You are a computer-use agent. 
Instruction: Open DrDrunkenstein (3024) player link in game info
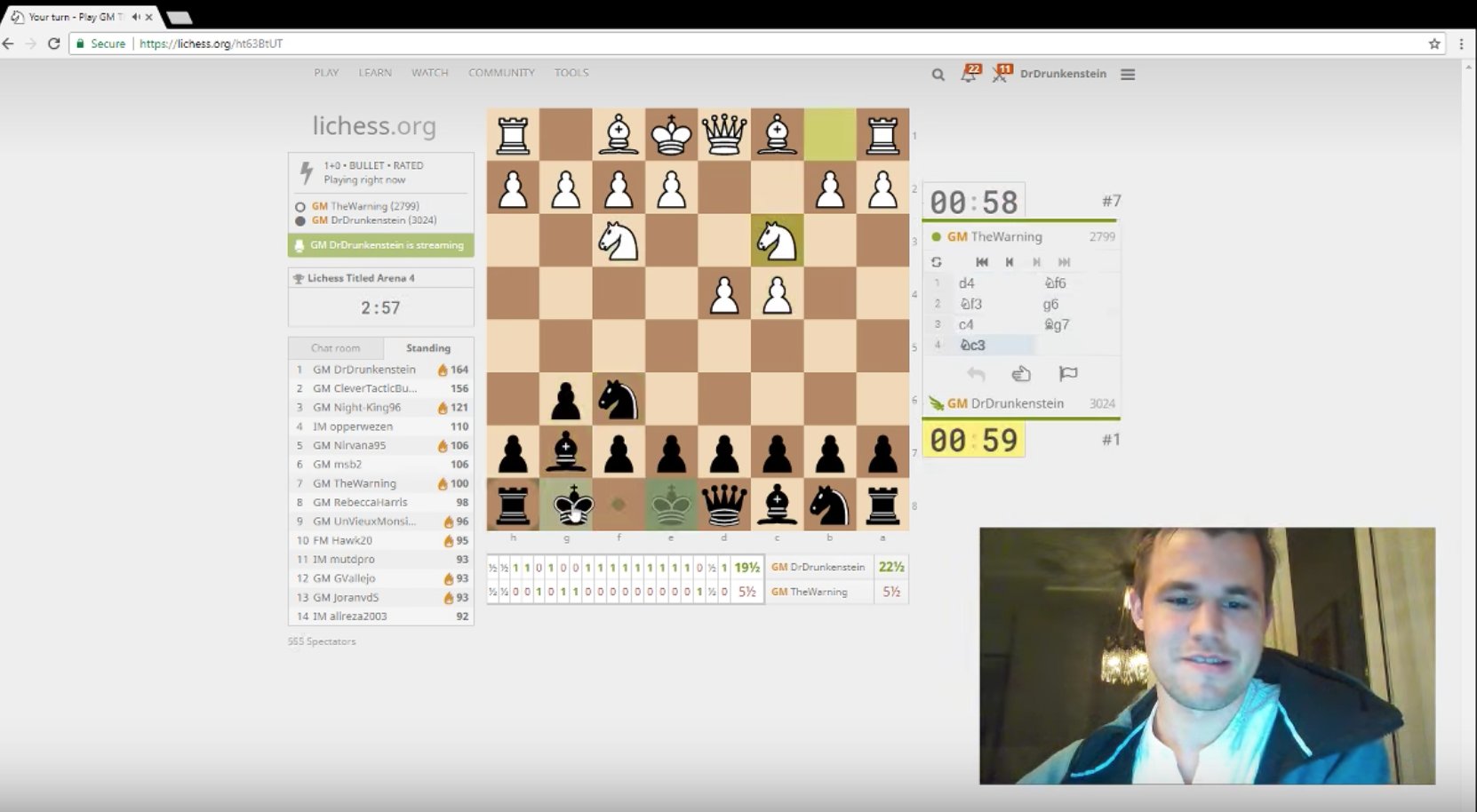374,220
